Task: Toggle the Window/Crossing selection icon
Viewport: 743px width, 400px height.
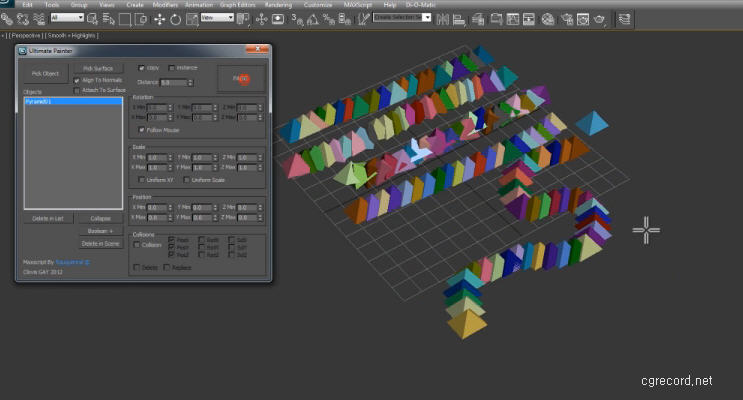Action: tap(141, 19)
